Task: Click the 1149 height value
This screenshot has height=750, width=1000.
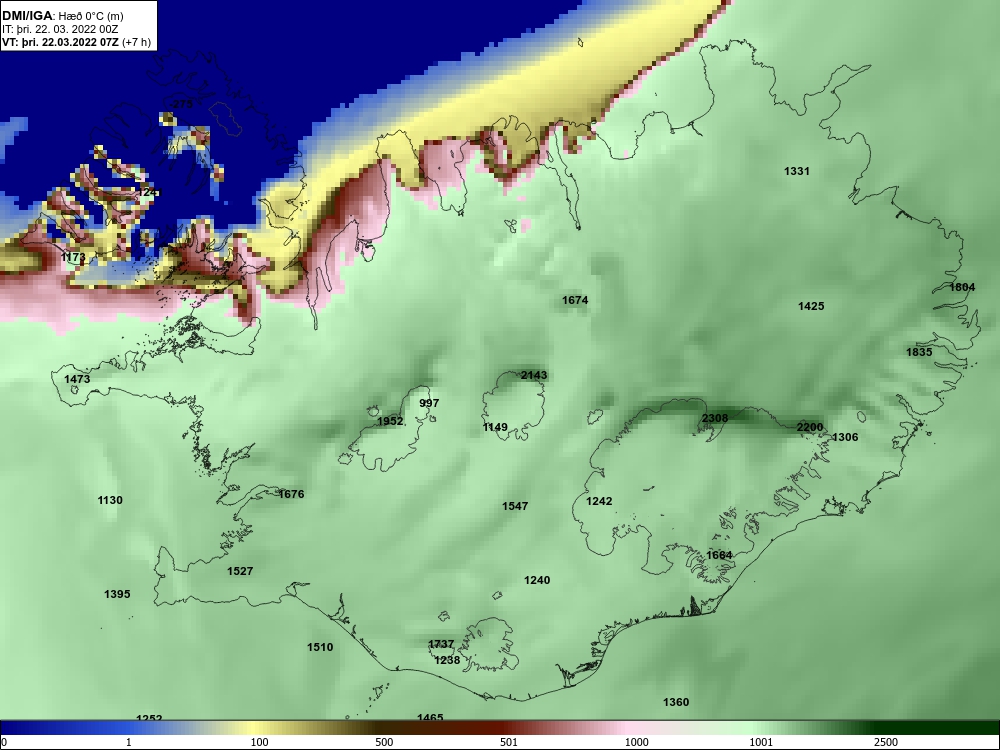Action: [495, 427]
